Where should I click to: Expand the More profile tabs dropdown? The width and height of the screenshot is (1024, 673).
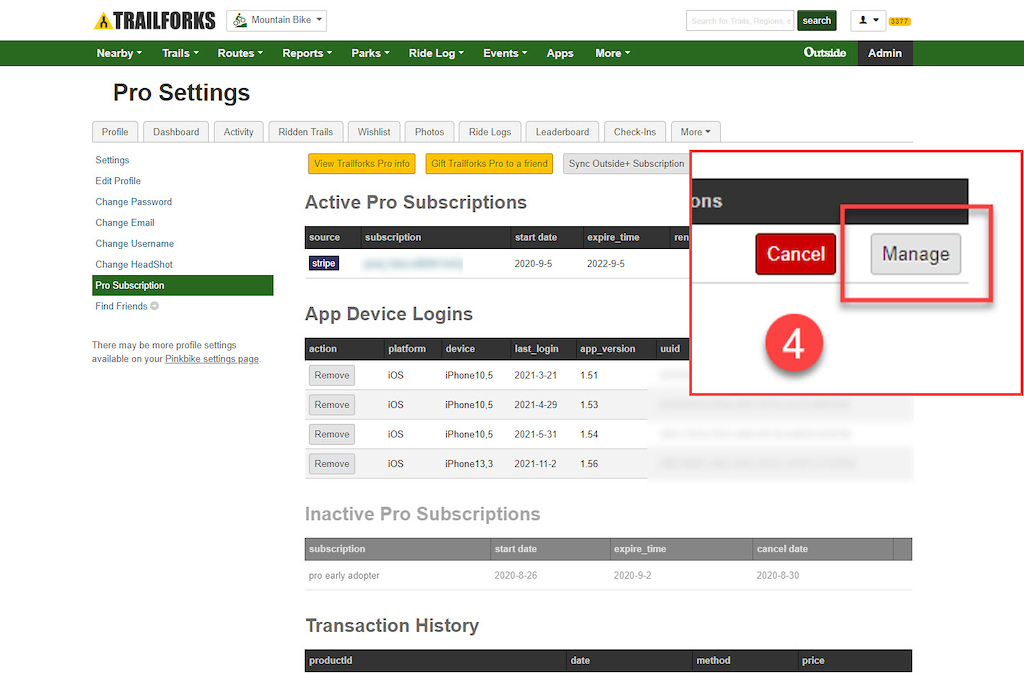(x=696, y=132)
